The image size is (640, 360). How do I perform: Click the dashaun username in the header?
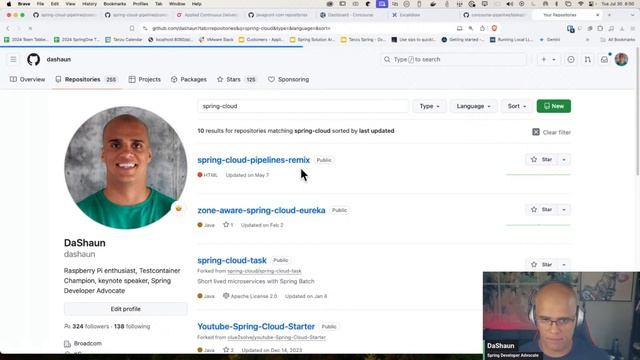coord(59,60)
